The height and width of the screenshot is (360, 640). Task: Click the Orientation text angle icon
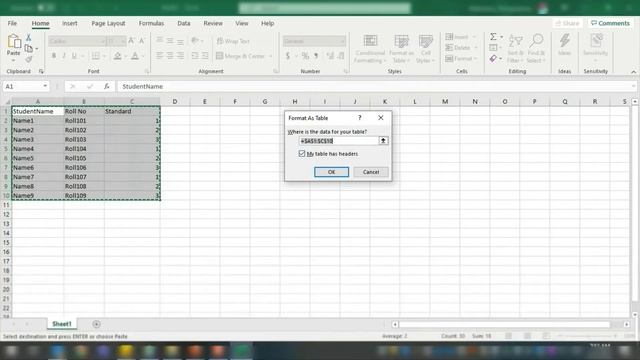(196, 41)
